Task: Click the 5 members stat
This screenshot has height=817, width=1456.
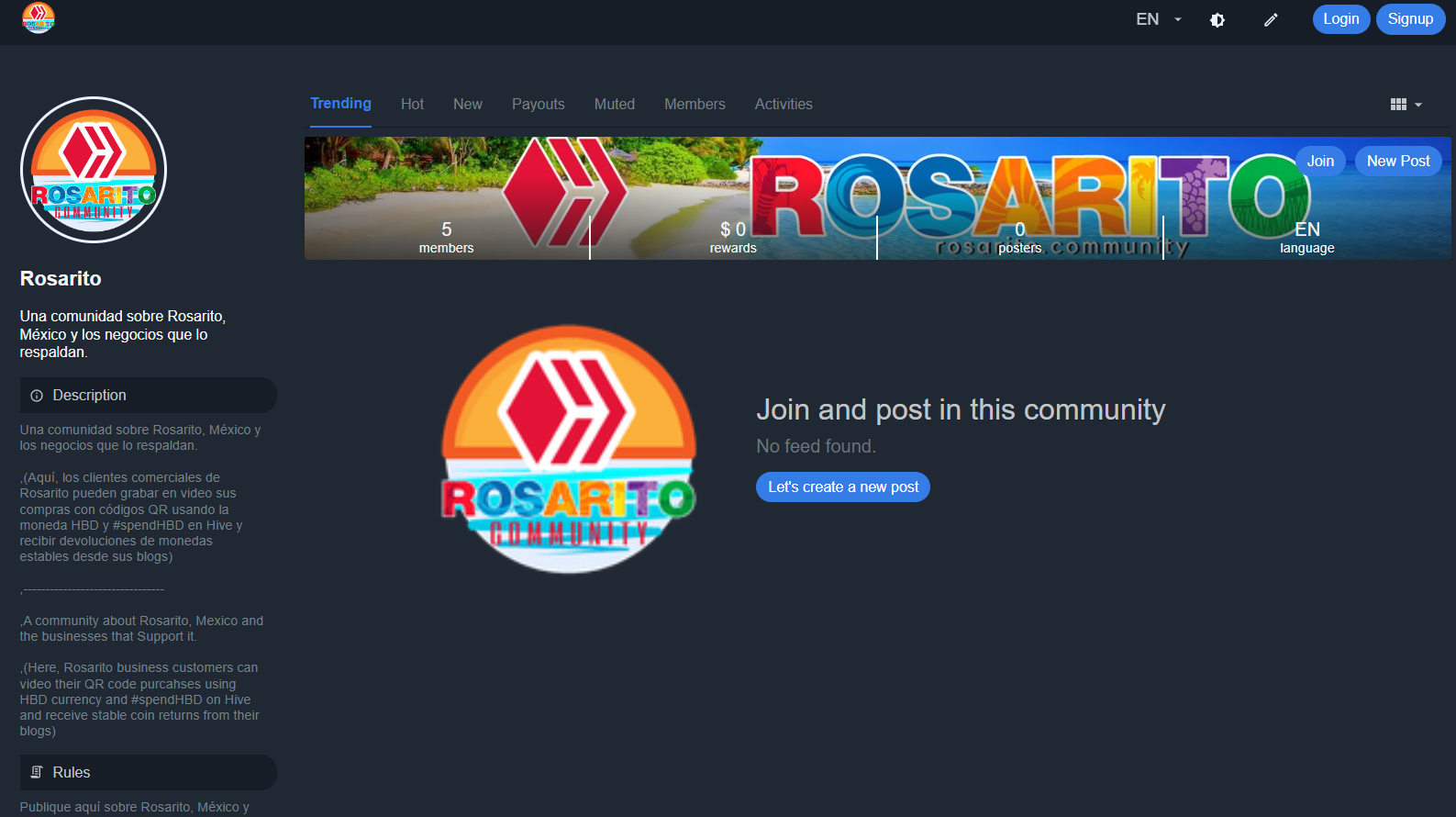Action: tap(447, 238)
